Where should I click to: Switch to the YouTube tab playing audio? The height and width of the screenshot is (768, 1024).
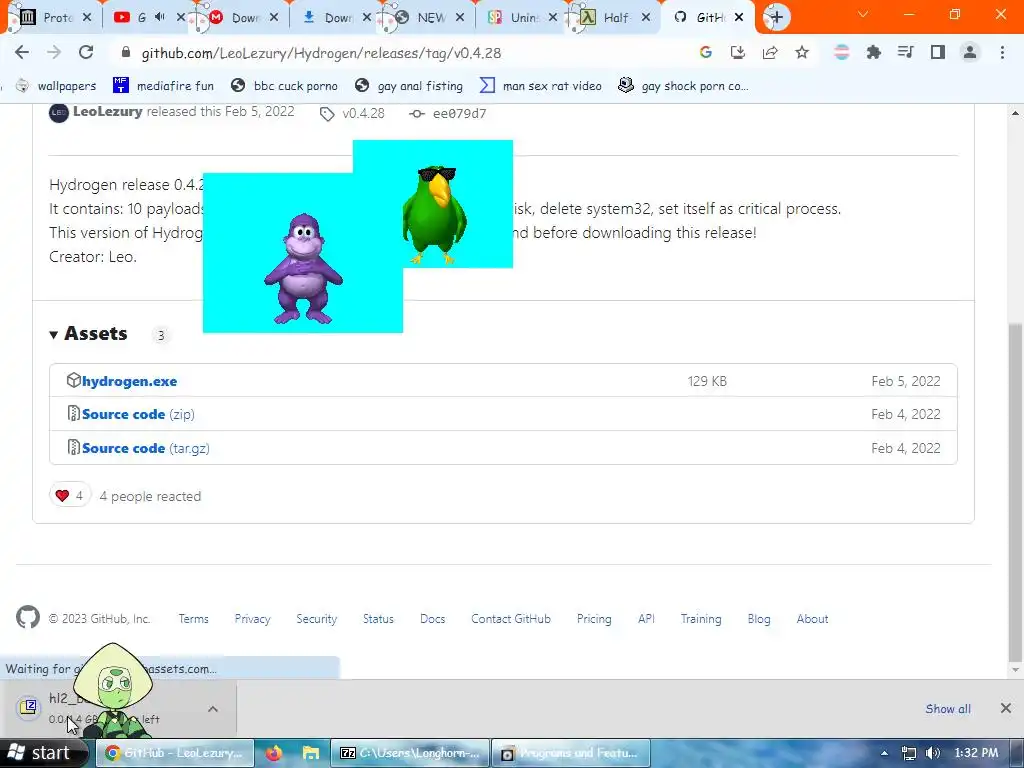(x=149, y=18)
